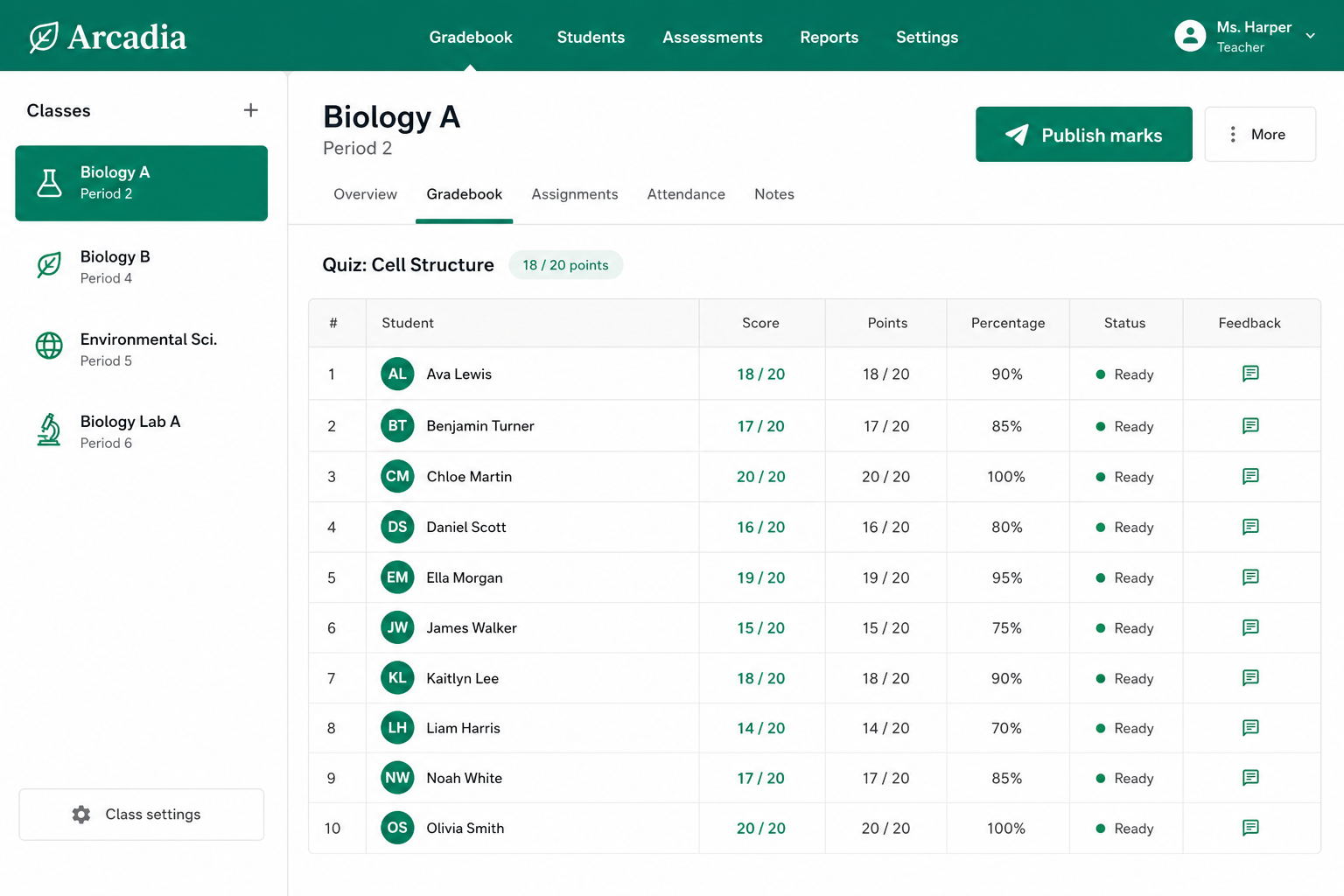Click the AL avatar for Ava Lewis
1344x896 pixels.
click(x=397, y=374)
